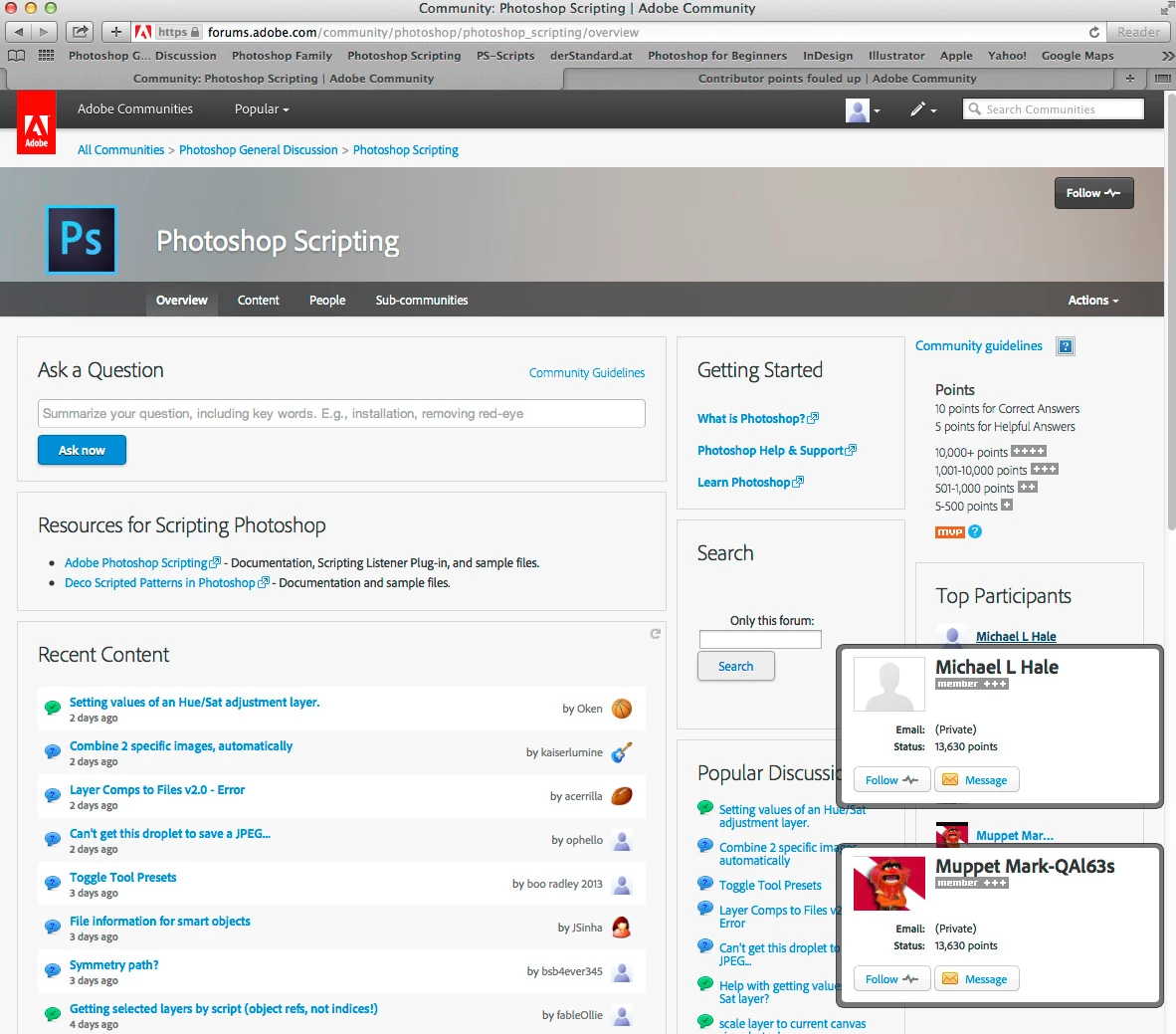Click the Safari address bar URL
The image size is (1176, 1034).
coord(423,32)
